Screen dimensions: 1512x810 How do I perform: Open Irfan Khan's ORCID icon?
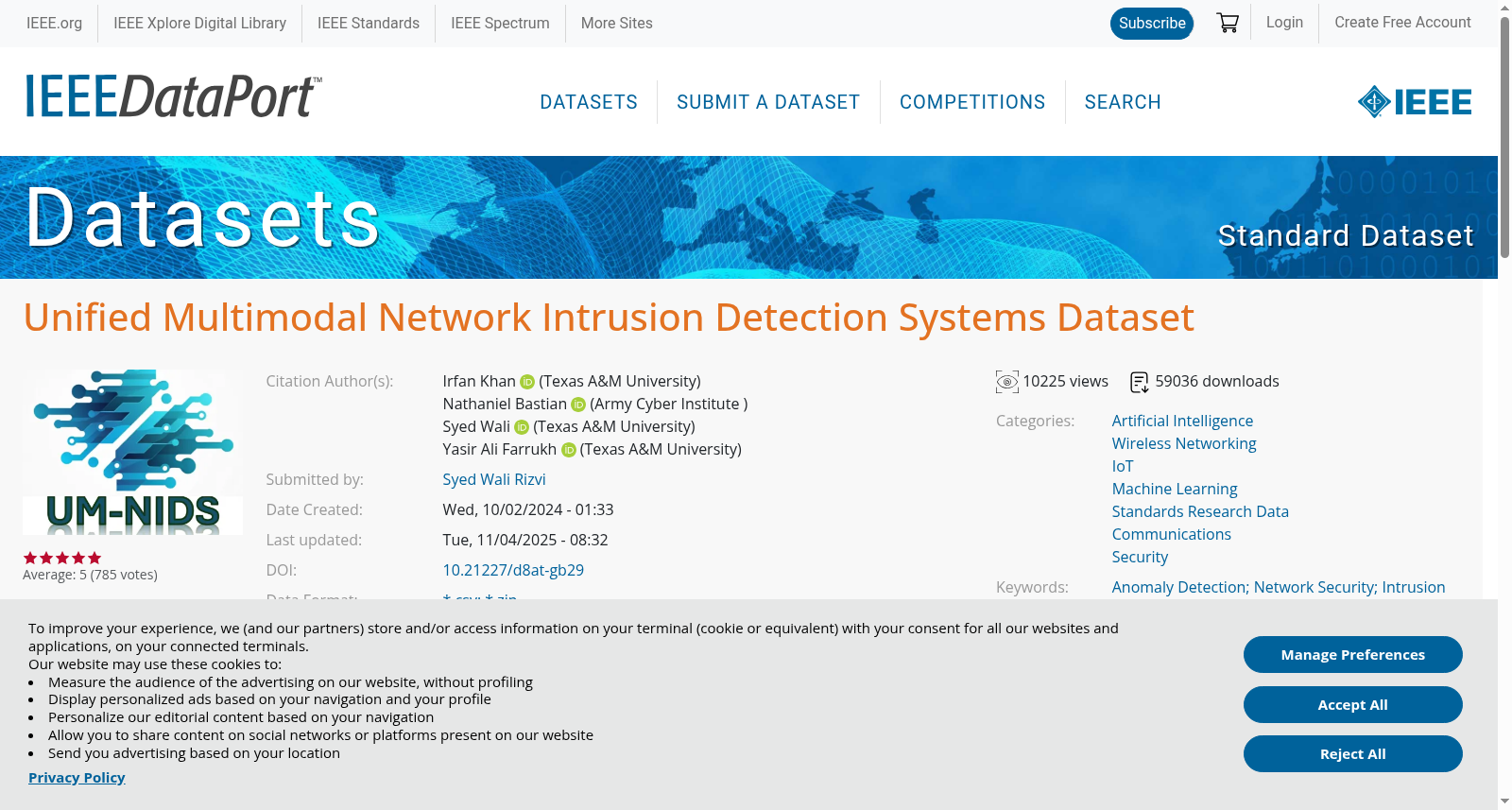[x=527, y=382]
